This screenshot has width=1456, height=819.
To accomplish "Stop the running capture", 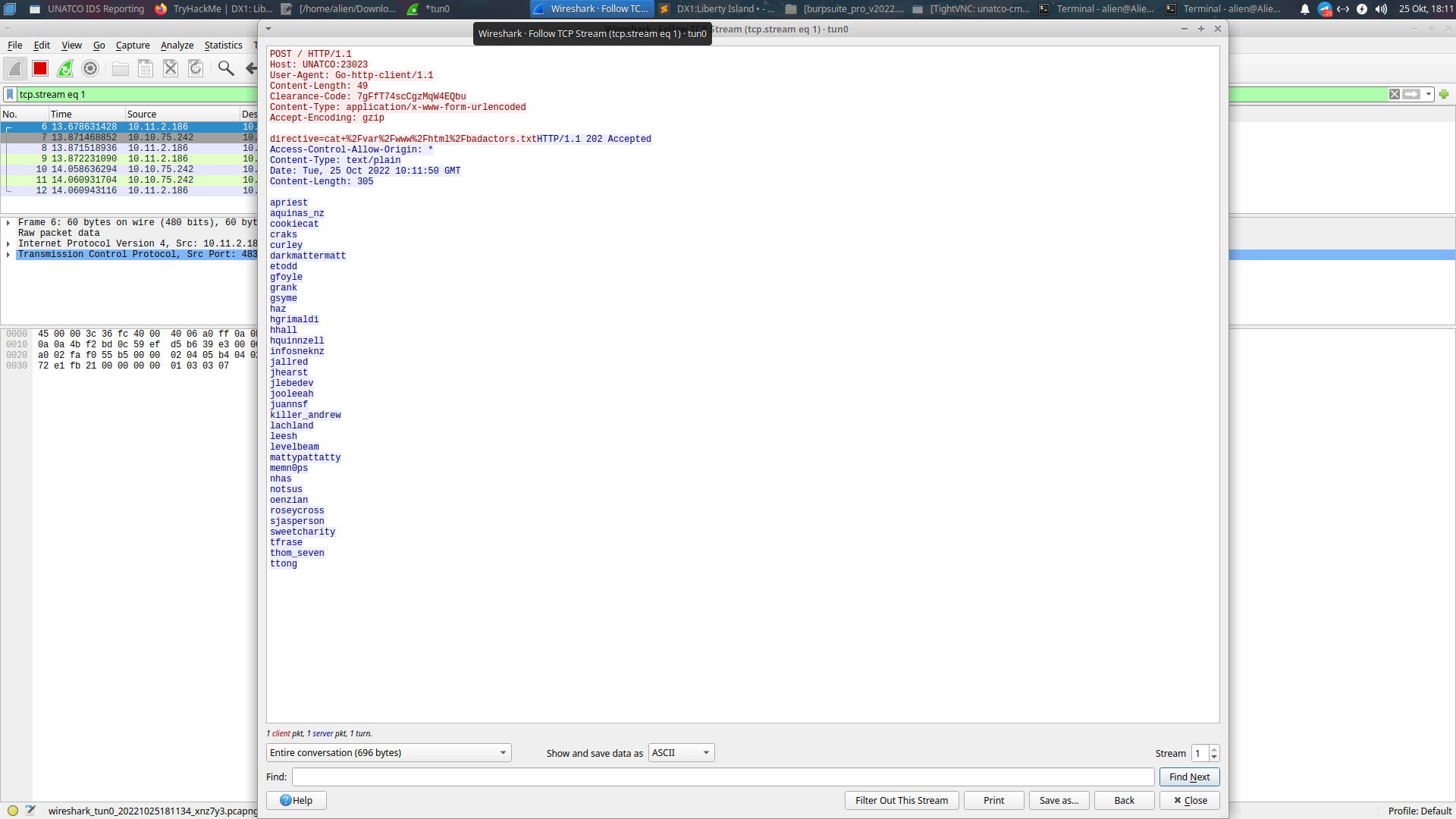I will tap(39, 68).
